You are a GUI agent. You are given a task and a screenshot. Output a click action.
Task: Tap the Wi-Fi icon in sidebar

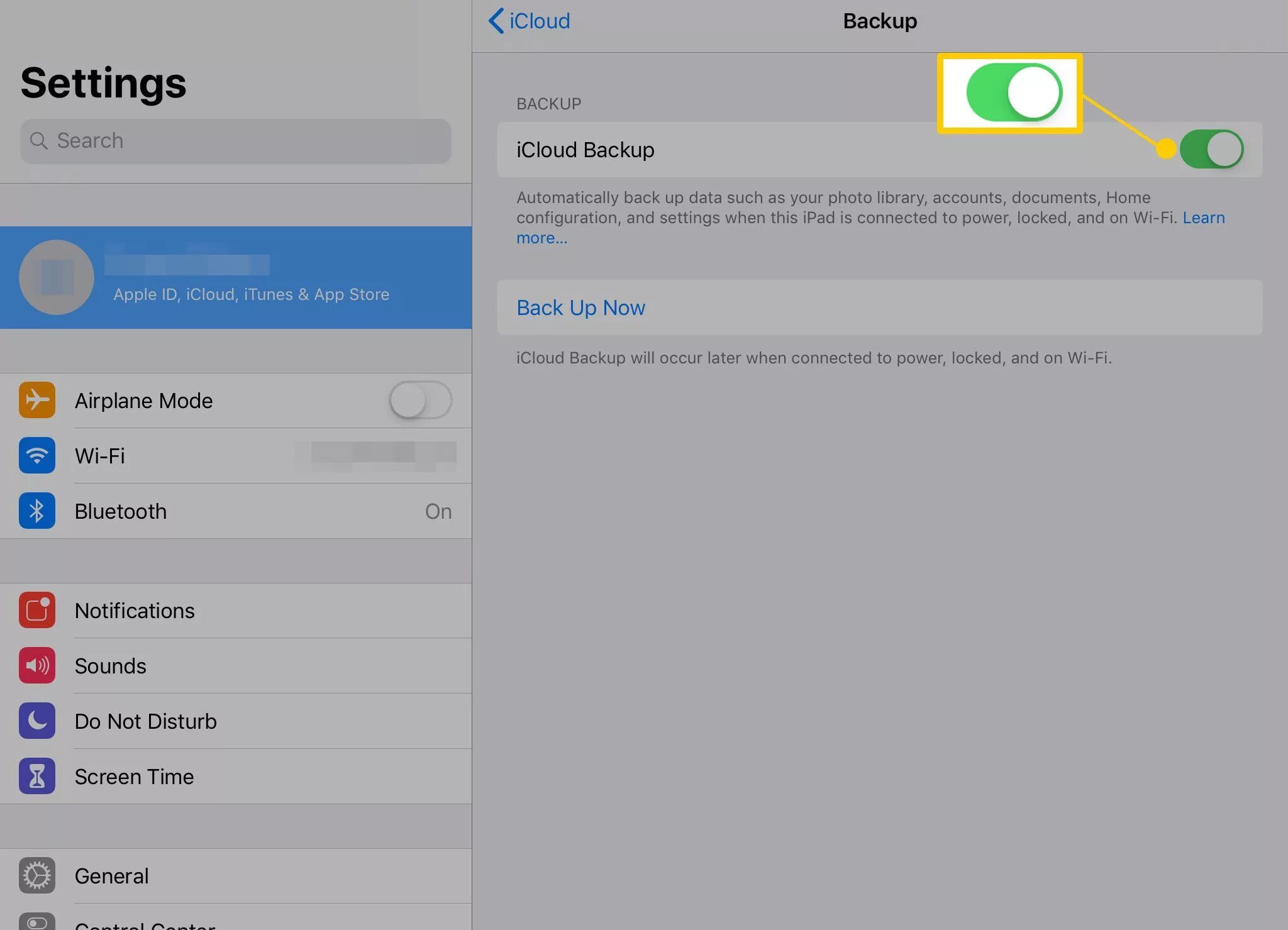click(x=37, y=455)
